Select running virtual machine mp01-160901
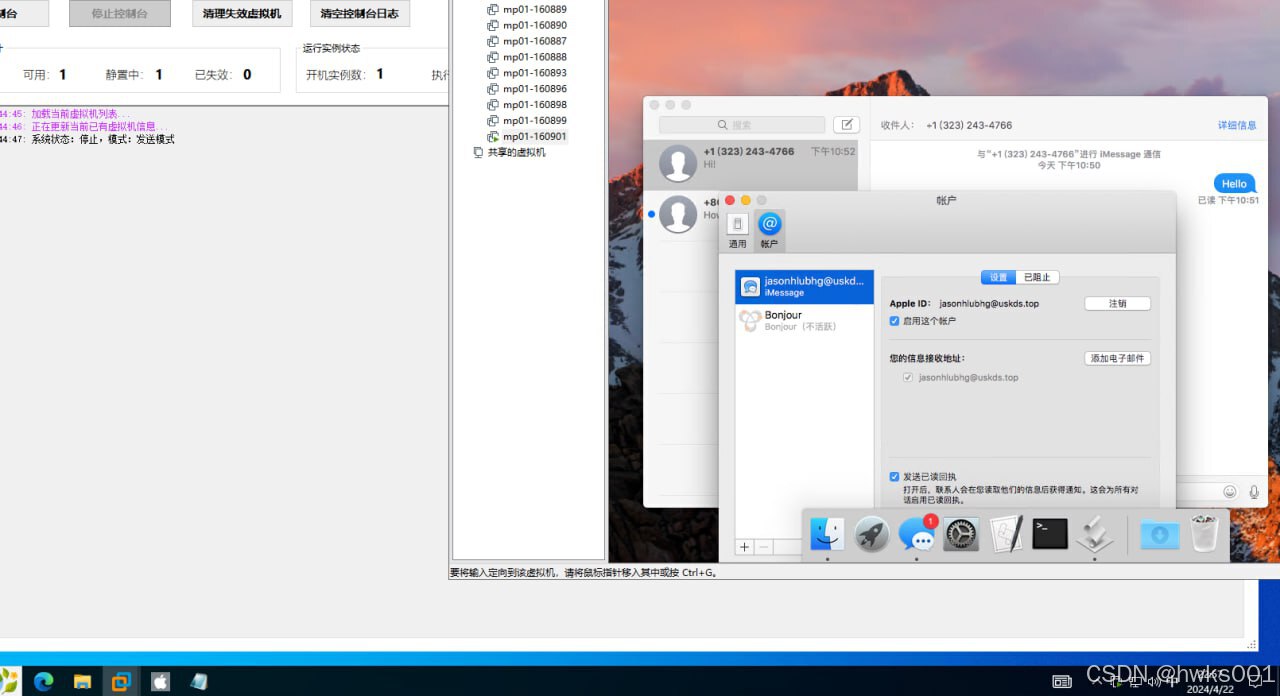The height and width of the screenshot is (696, 1280). [x=534, y=137]
